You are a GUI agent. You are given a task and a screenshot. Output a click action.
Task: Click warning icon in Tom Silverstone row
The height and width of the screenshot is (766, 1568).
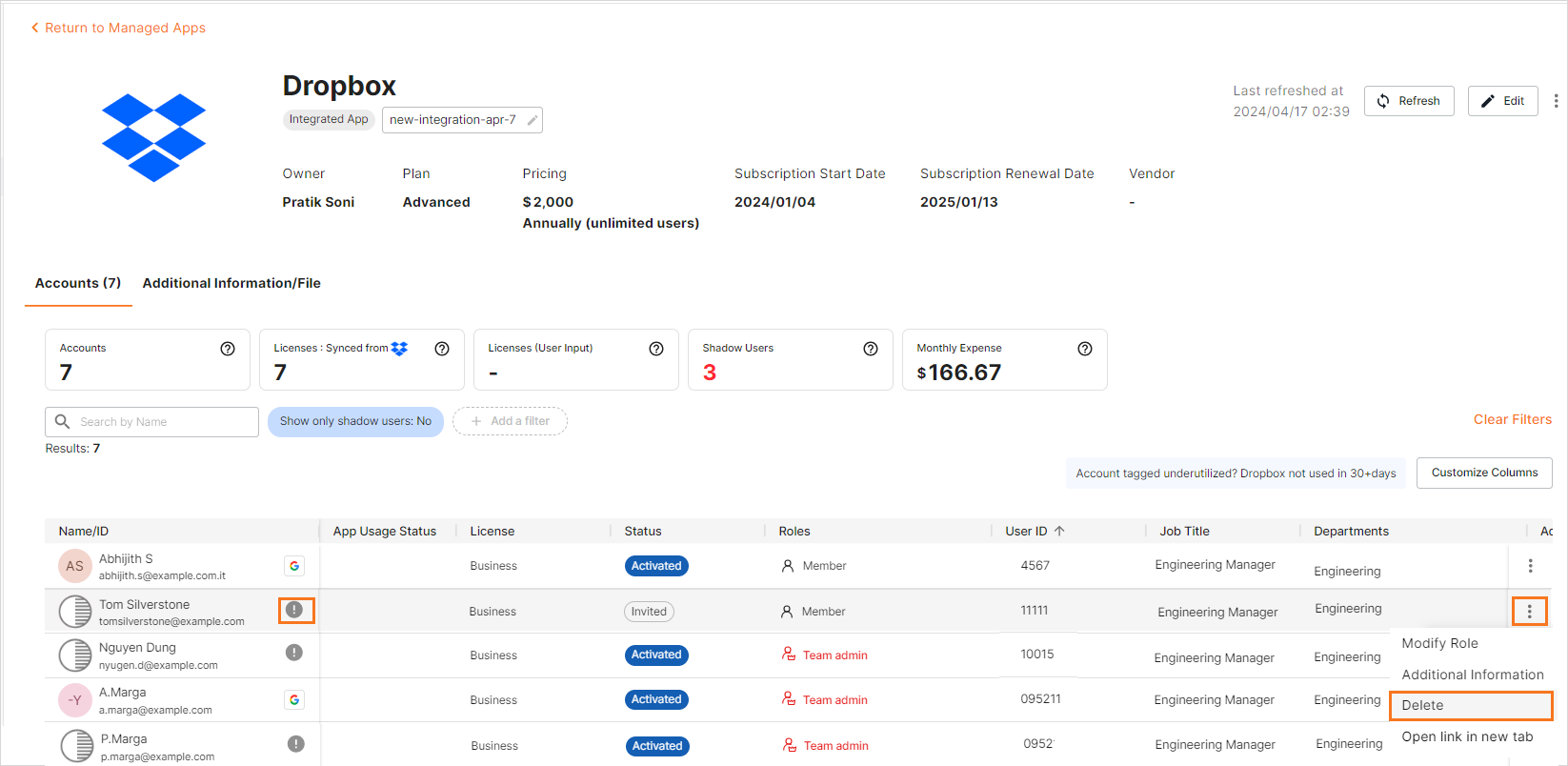click(295, 610)
